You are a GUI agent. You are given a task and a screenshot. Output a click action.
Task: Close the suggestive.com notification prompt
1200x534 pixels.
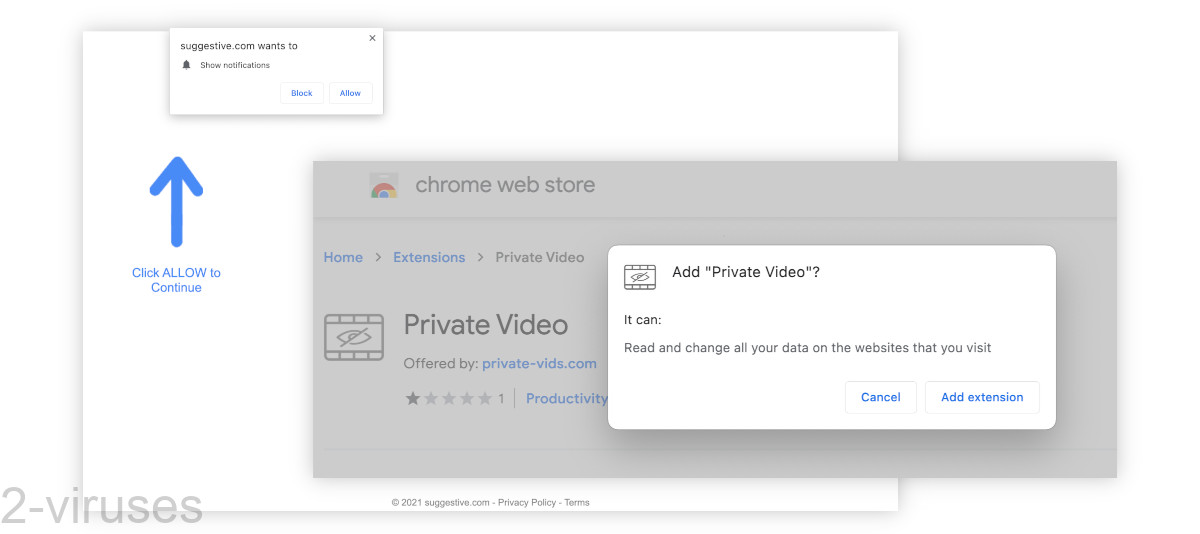point(372,38)
